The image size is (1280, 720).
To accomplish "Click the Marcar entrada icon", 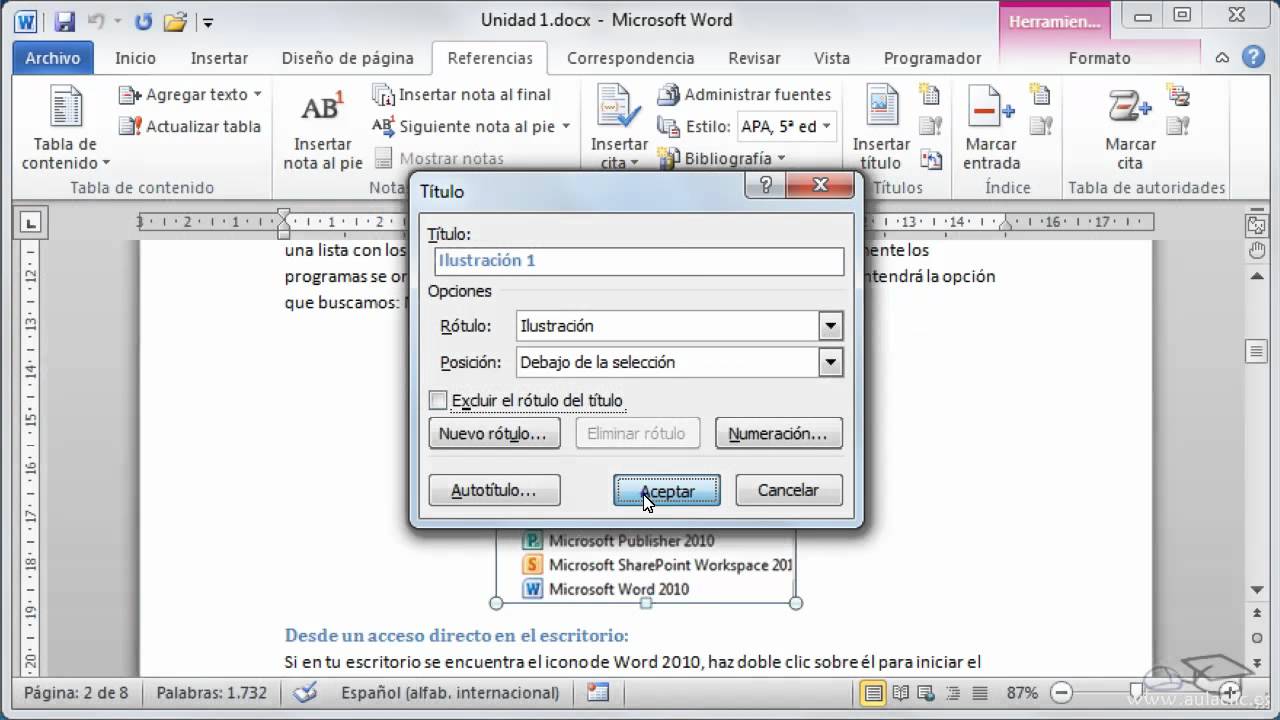I will (991, 108).
